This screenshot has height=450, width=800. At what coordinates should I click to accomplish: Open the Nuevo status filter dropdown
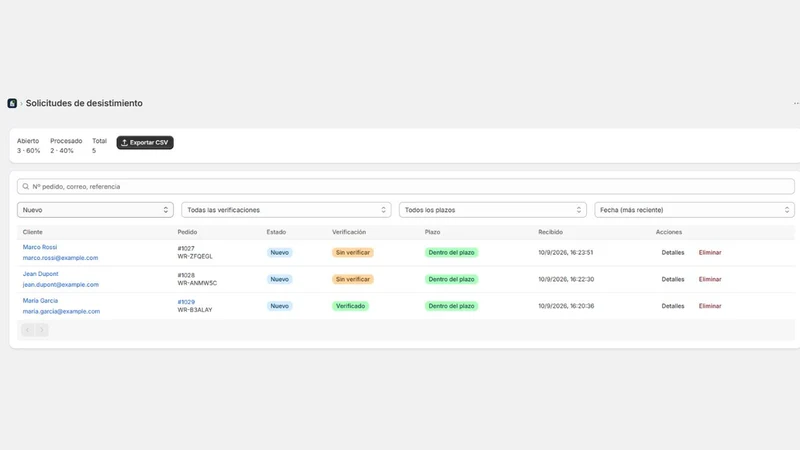[x=95, y=210]
